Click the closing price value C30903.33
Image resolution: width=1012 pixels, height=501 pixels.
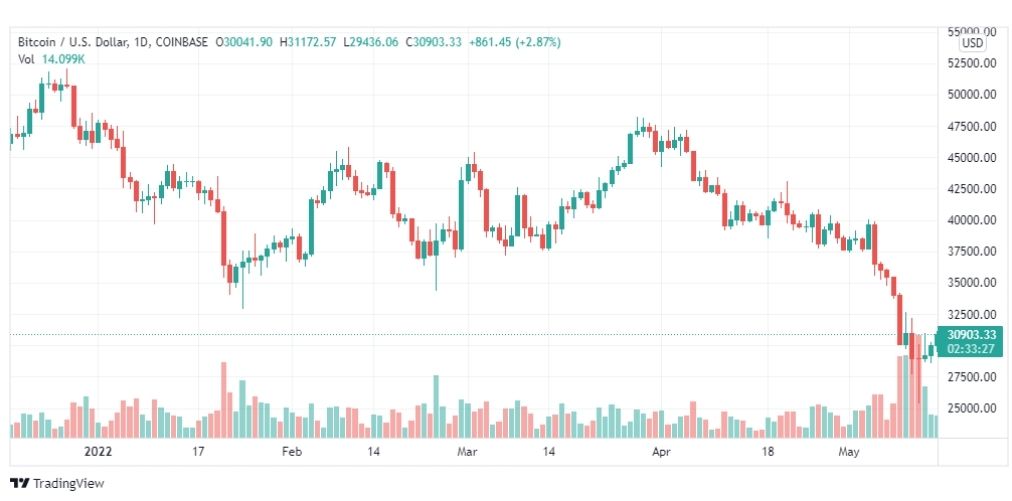434,42
